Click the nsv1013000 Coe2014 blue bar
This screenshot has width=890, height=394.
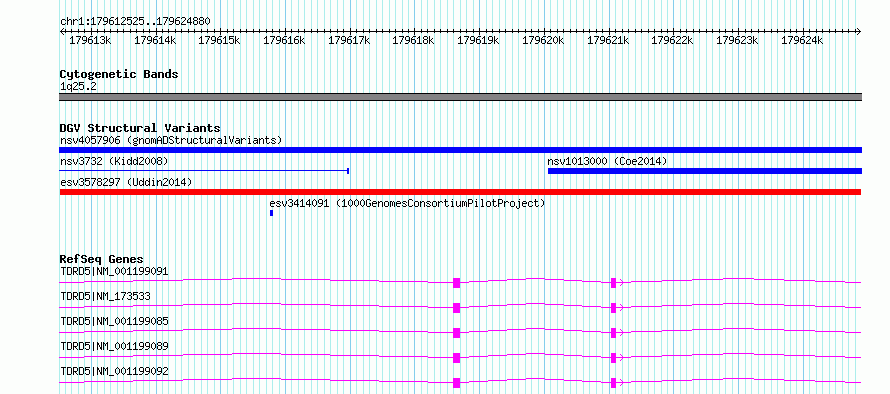pos(704,171)
